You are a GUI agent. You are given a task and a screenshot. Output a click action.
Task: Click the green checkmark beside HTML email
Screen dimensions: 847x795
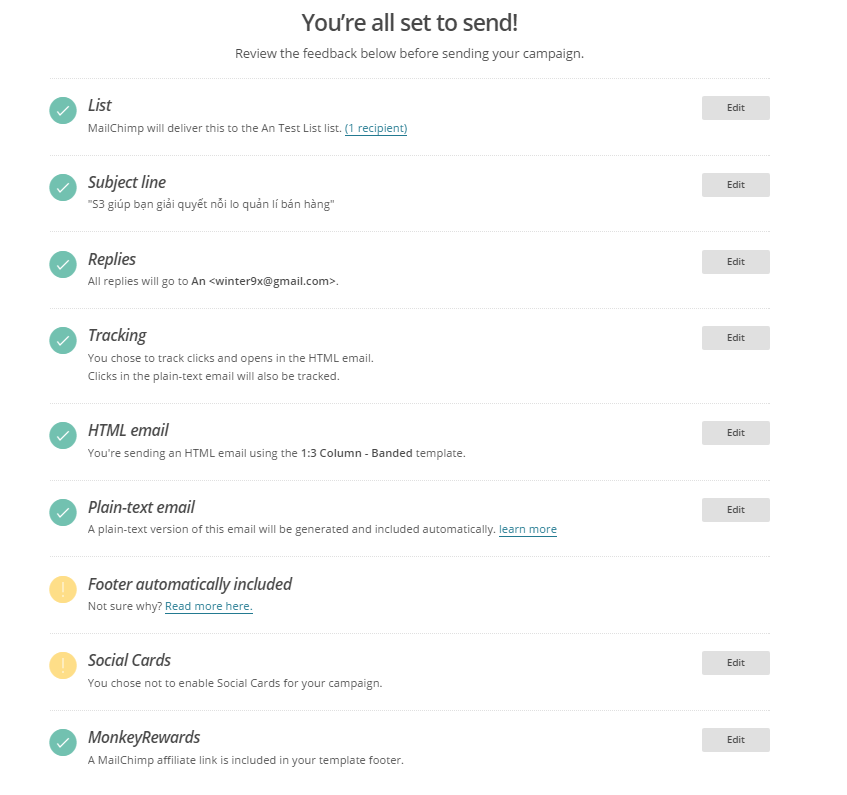pos(63,436)
